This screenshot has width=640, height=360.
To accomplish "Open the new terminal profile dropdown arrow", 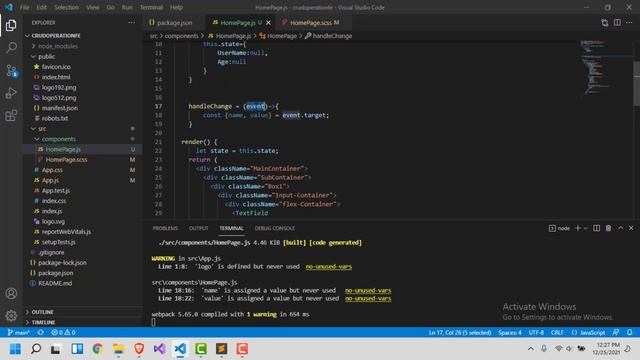I will click(x=586, y=228).
